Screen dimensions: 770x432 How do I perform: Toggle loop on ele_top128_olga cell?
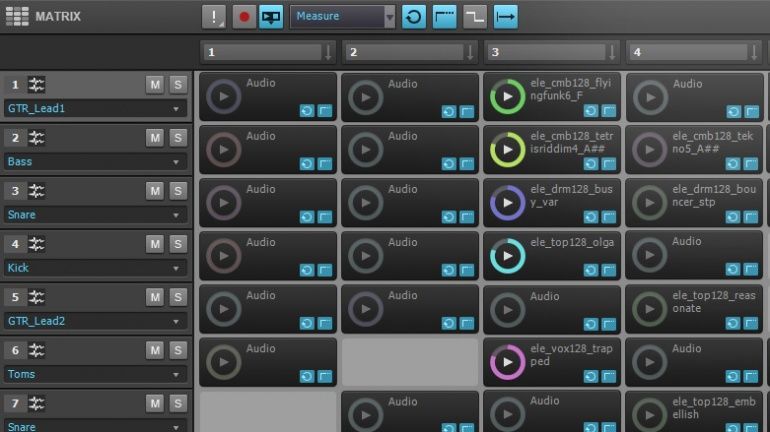coord(590,270)
